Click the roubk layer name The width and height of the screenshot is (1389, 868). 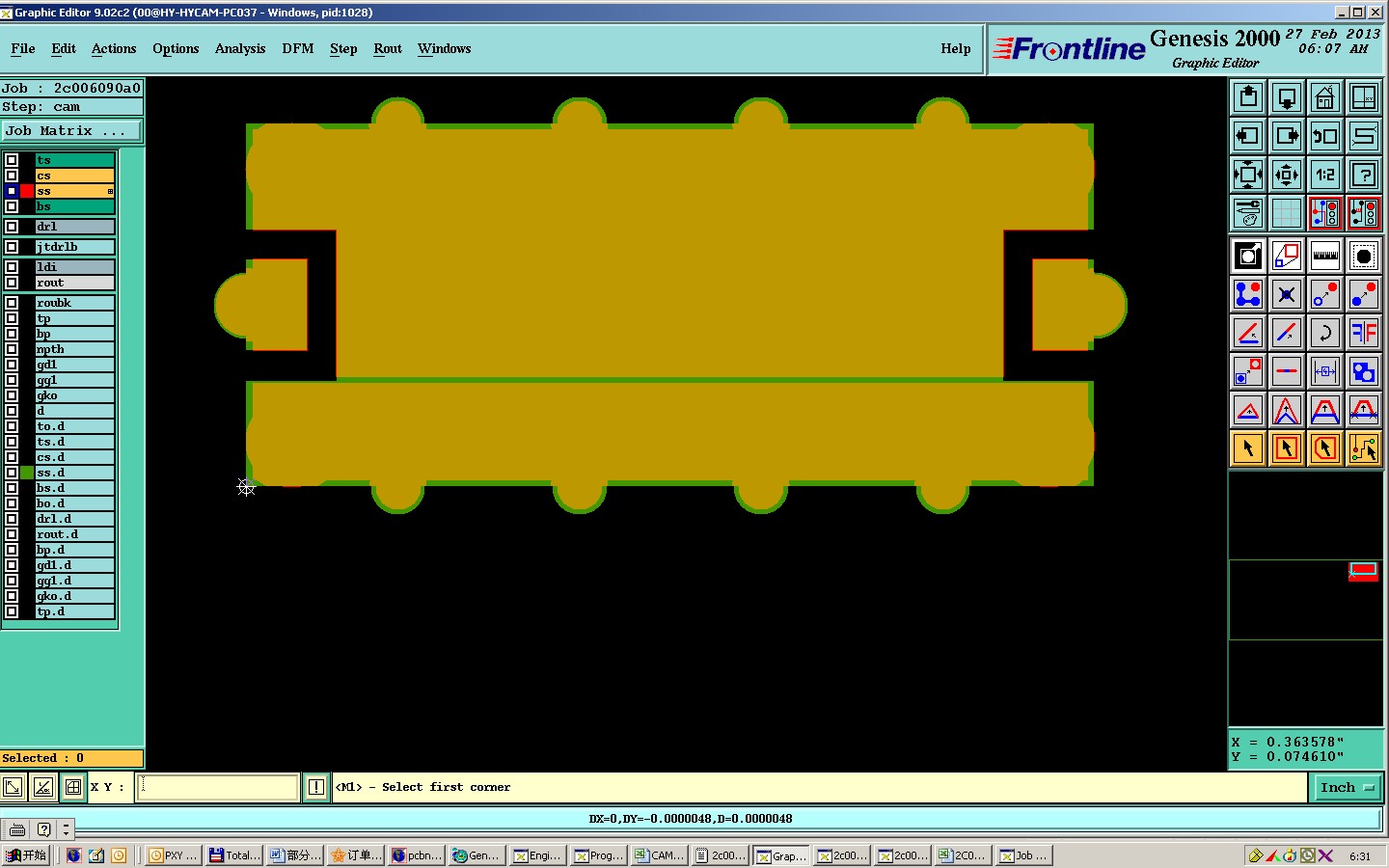pos(75,303)
